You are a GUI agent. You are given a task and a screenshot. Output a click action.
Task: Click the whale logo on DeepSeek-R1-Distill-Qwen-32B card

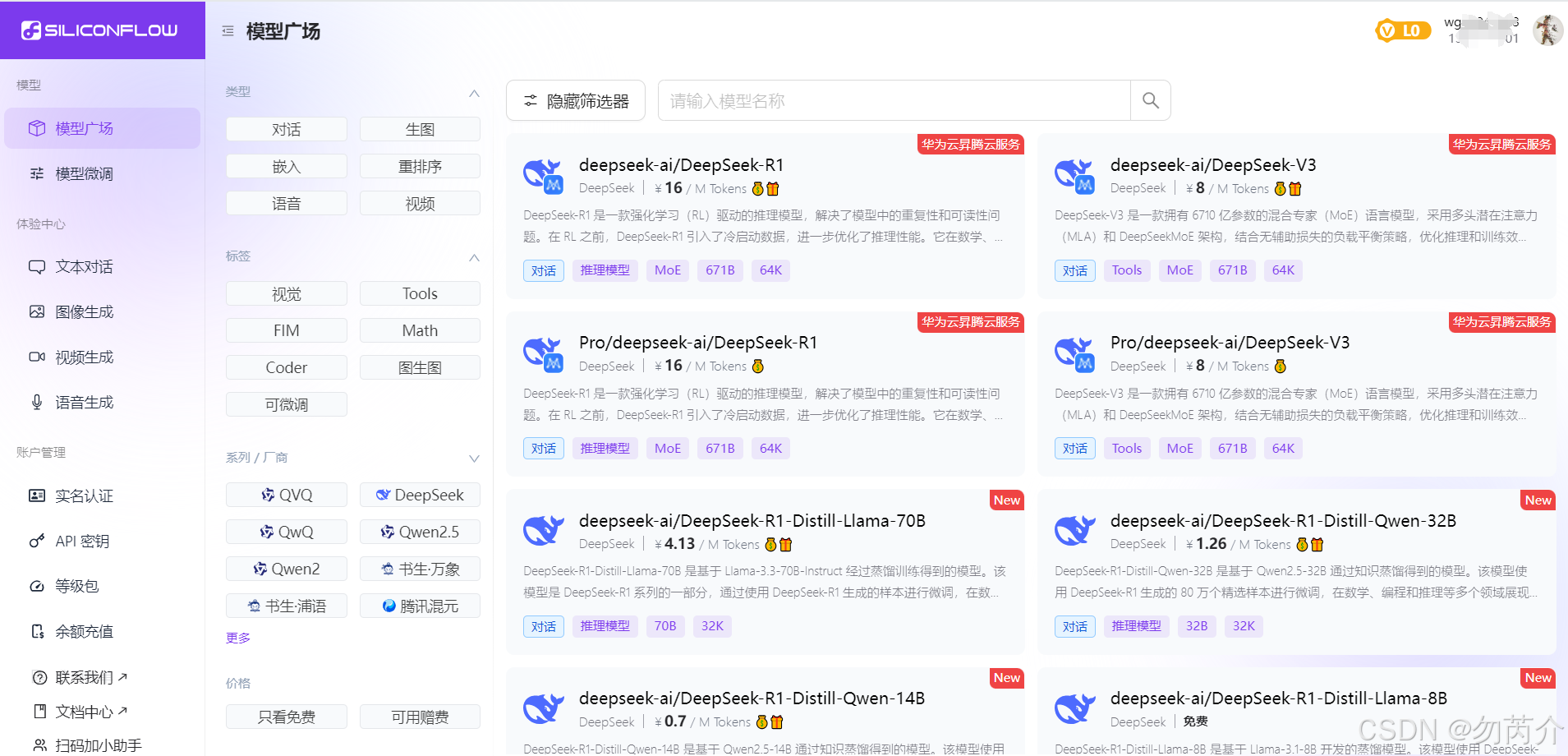[x=1074, y=531]
